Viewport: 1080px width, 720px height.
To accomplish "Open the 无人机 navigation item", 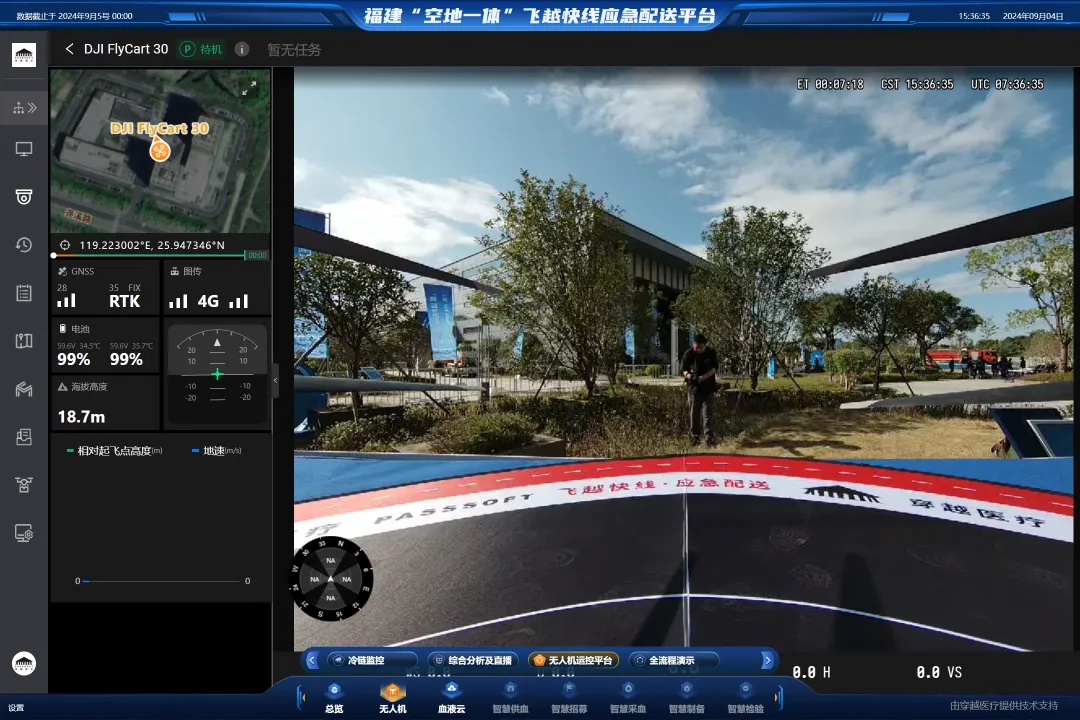I will (x=393, y=697).
